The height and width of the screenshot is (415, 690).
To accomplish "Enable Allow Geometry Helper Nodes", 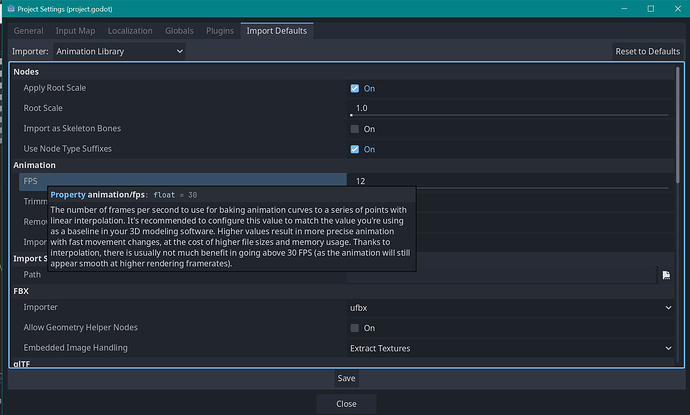I will (355, 328).
